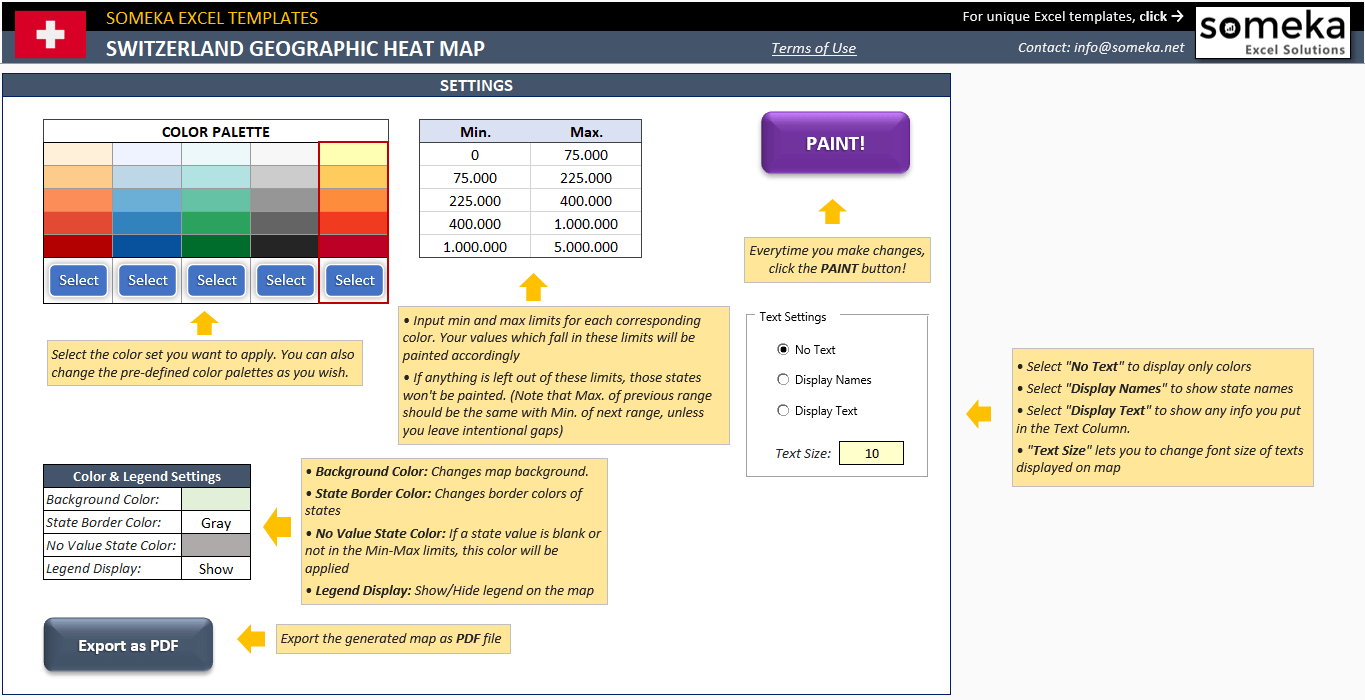Screen dimensions: 1365x700
Task: Pick the light green Background Color swatch
Action: (216, 499)
